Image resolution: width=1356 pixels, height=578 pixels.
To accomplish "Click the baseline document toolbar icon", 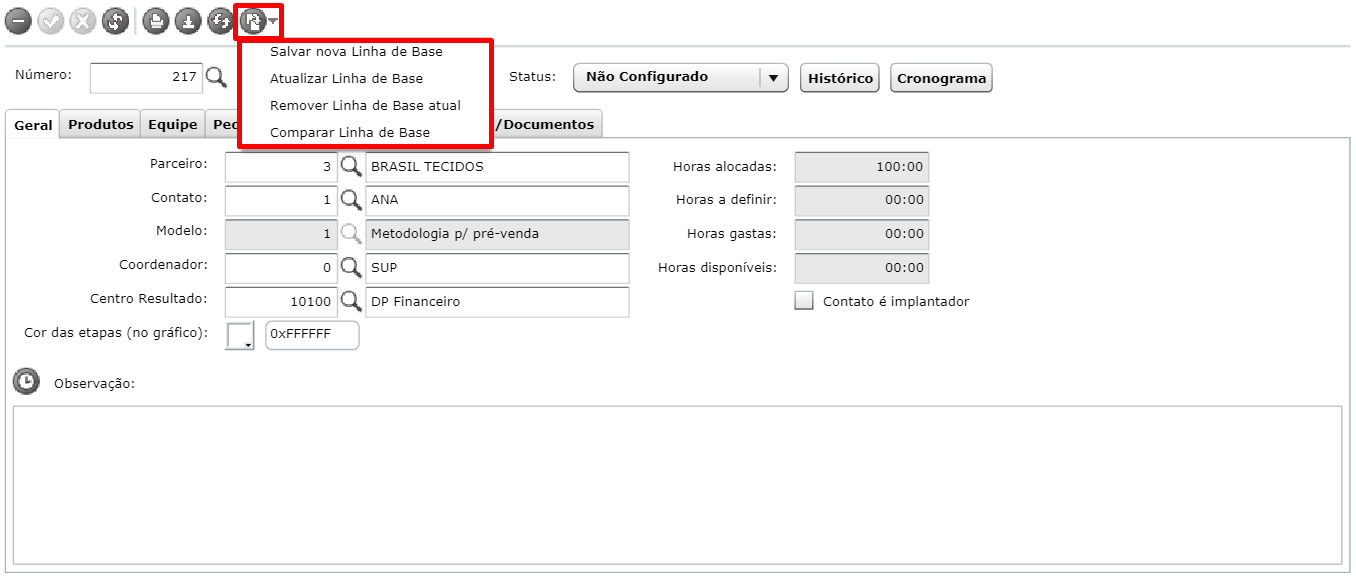I will click(x=253, y=21).
